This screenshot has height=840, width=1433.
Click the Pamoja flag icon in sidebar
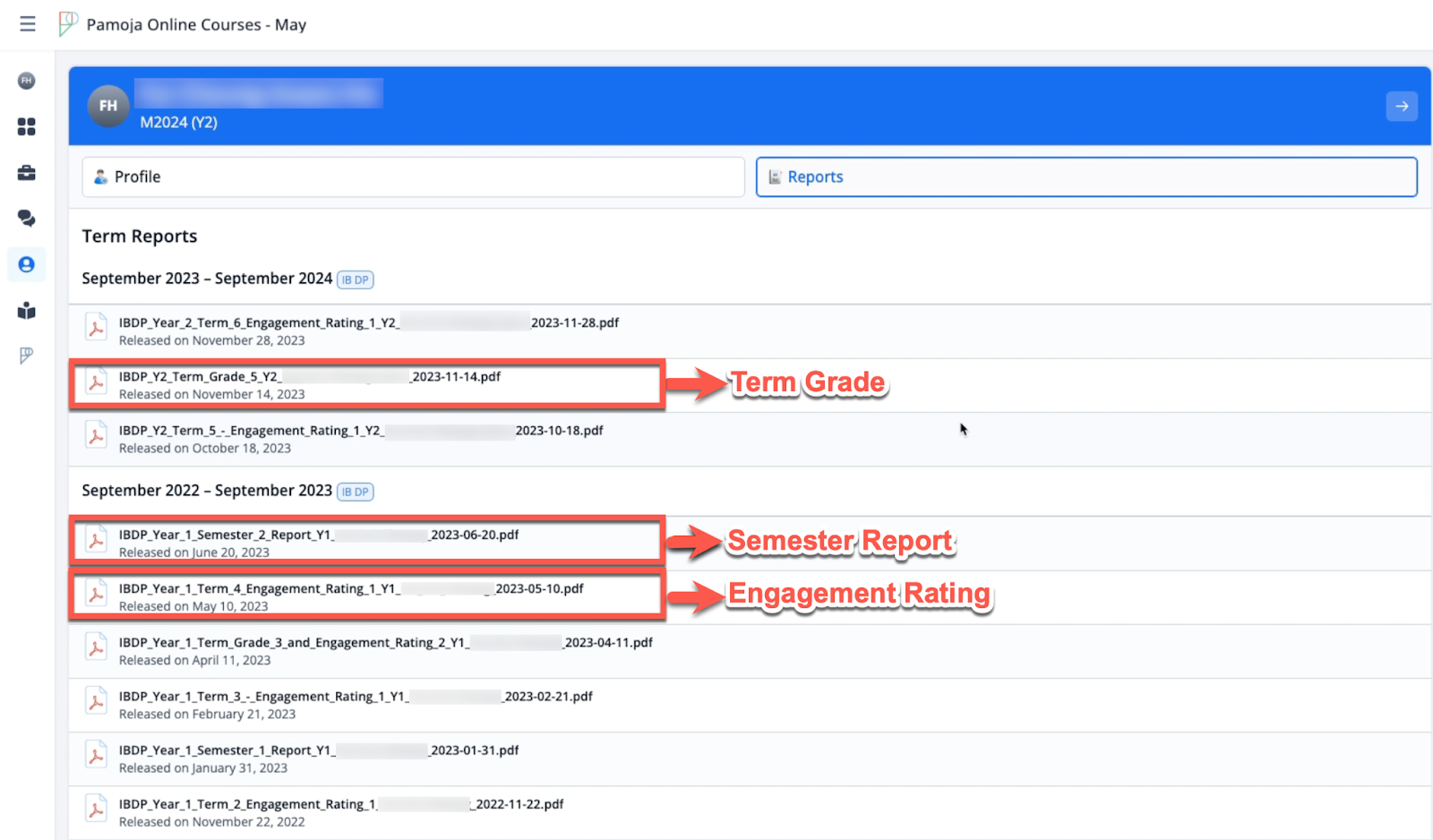tap(27, 356)
